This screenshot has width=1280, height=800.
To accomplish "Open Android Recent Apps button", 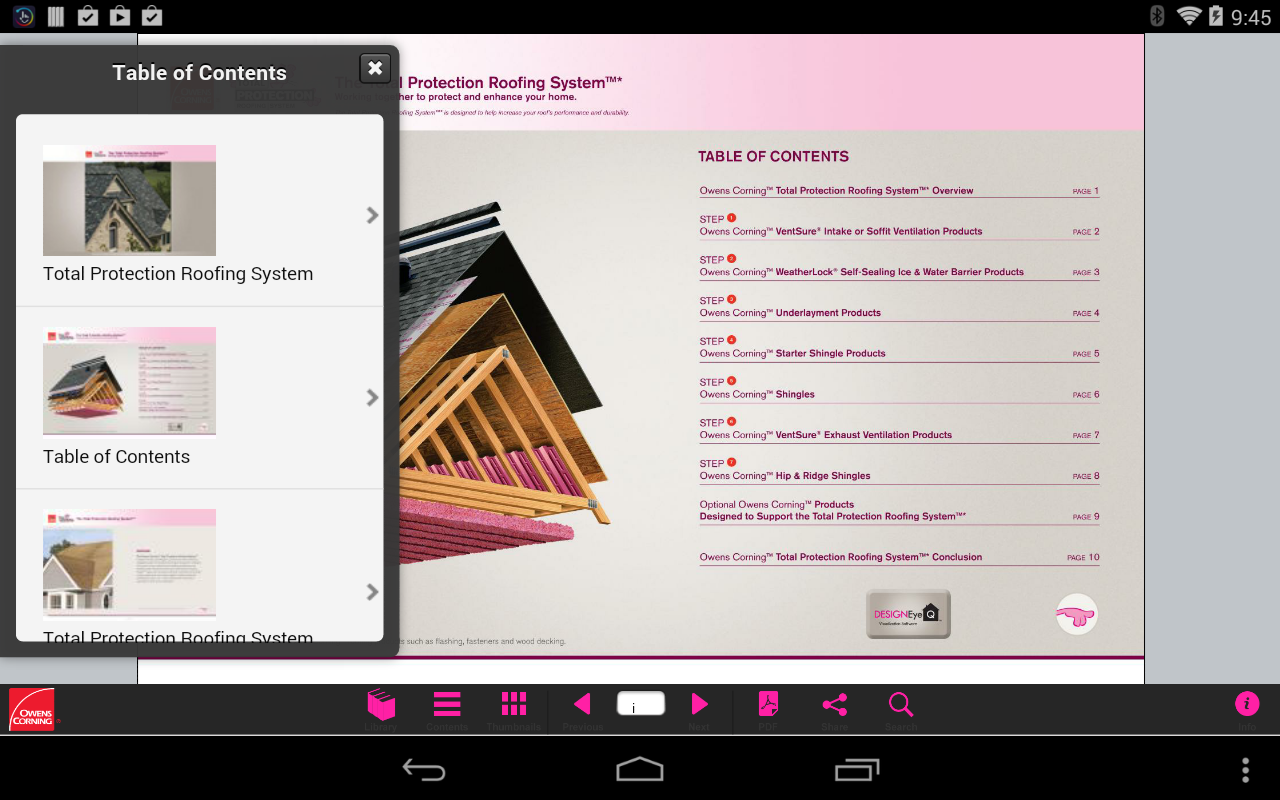I will 857,769.
